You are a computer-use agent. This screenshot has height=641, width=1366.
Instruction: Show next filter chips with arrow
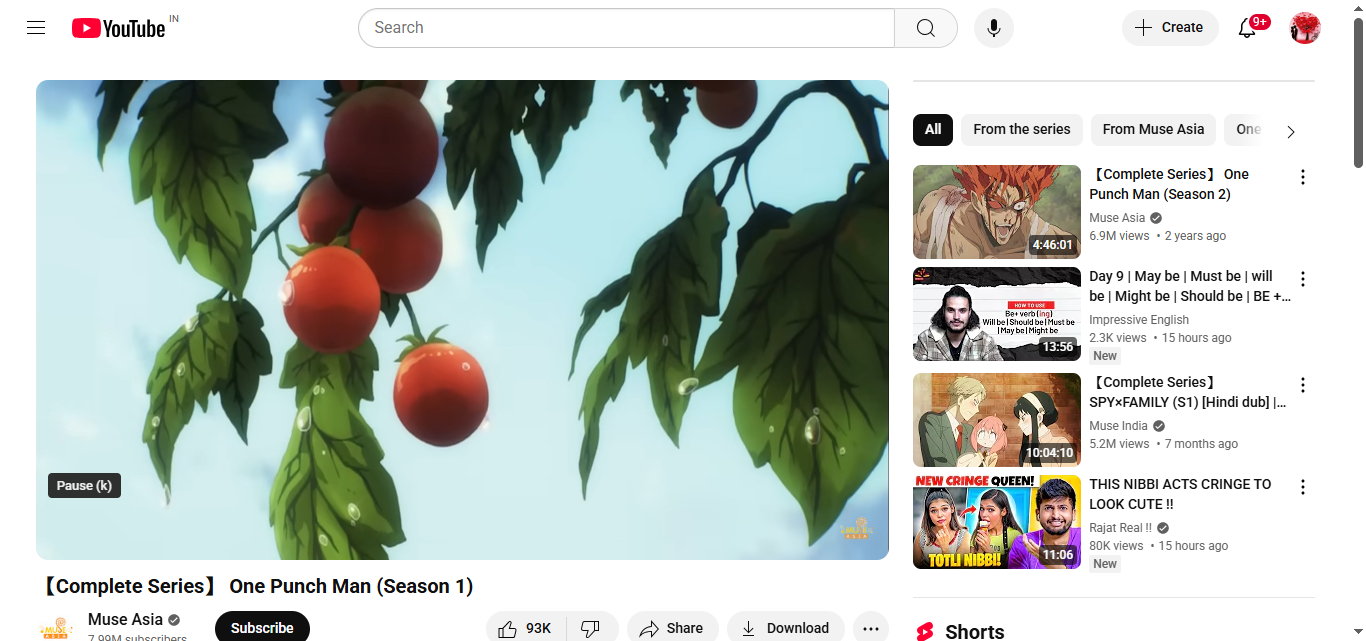pos(1291,131)
